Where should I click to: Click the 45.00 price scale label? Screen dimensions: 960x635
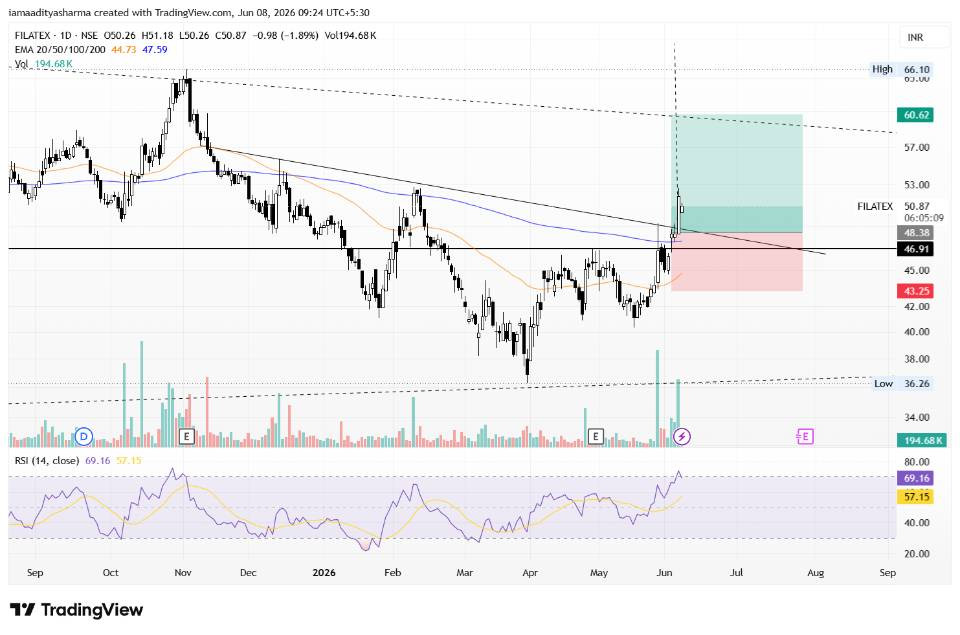pos(917,270)
